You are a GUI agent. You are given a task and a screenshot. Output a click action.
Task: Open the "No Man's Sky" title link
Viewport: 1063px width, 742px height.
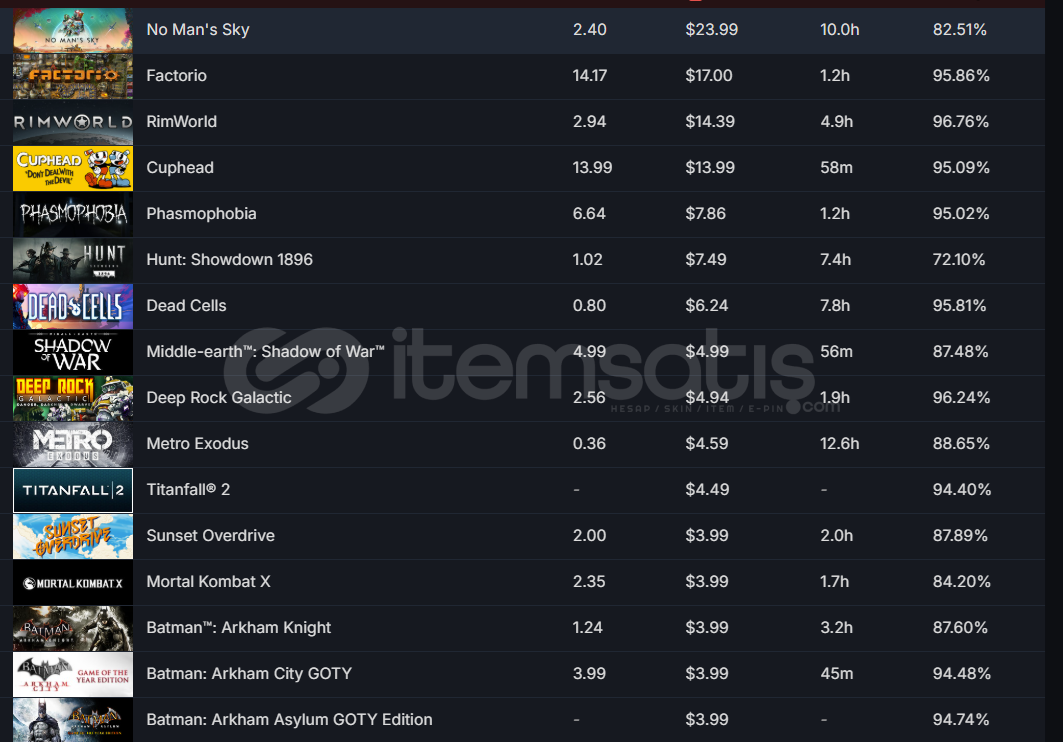198,30
